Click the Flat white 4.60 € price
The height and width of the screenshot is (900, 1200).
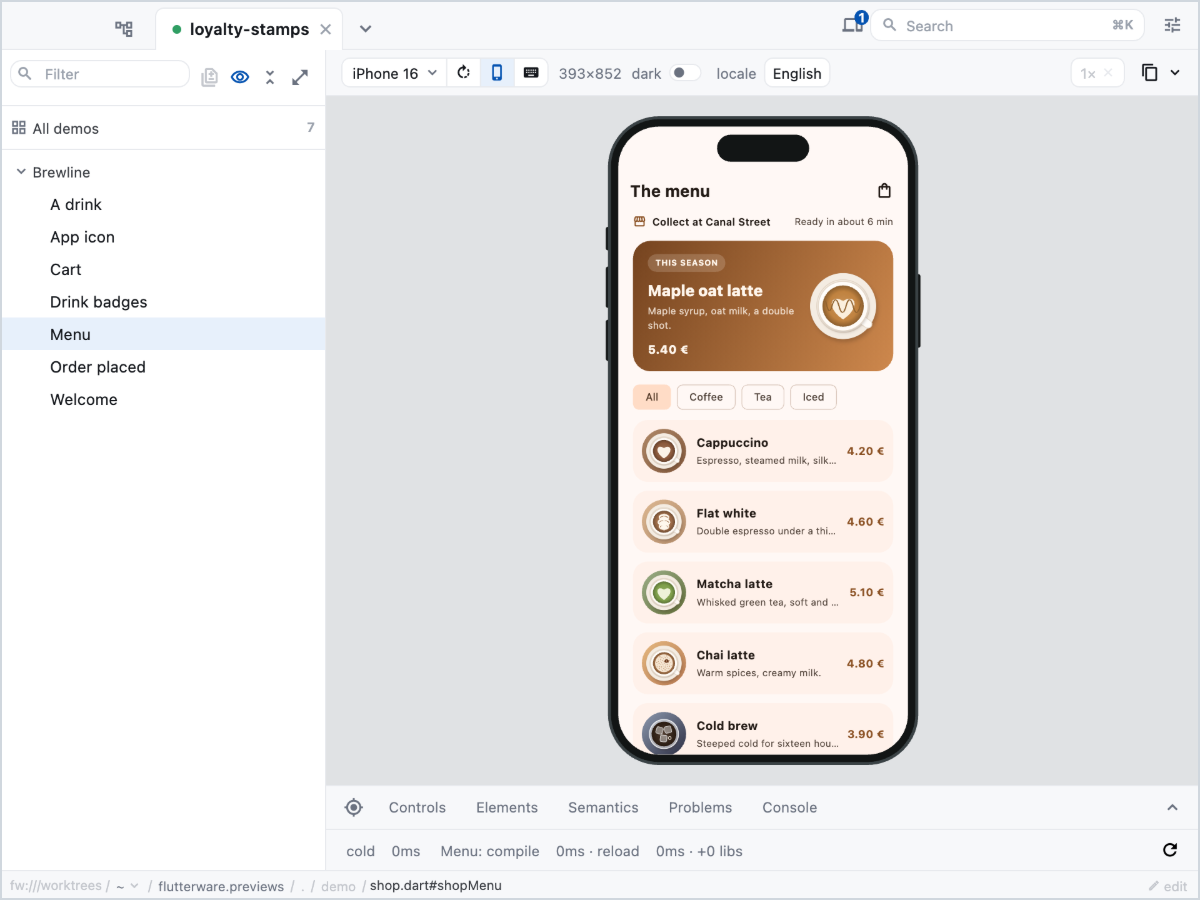[x=865, y=522]
